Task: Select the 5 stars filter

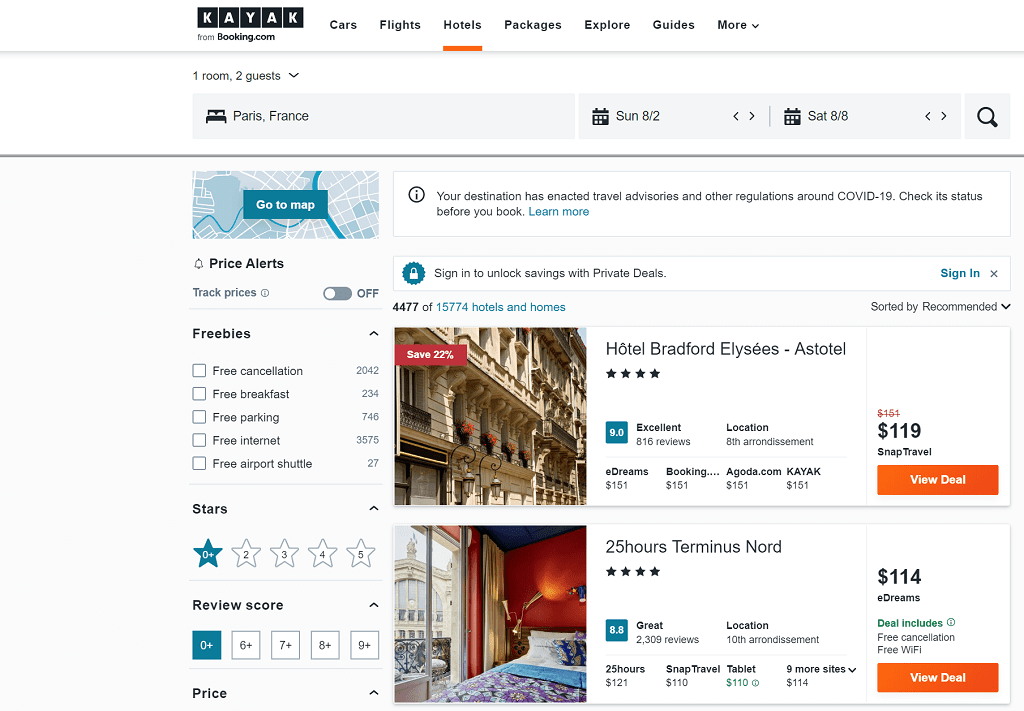Action: 360,554
